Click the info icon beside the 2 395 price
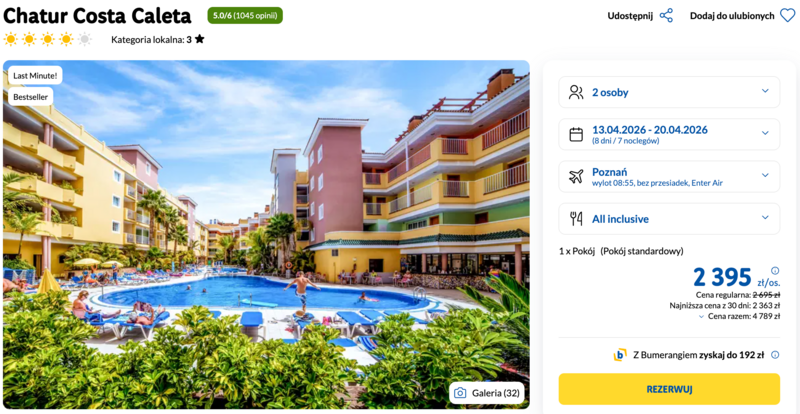 775,270
